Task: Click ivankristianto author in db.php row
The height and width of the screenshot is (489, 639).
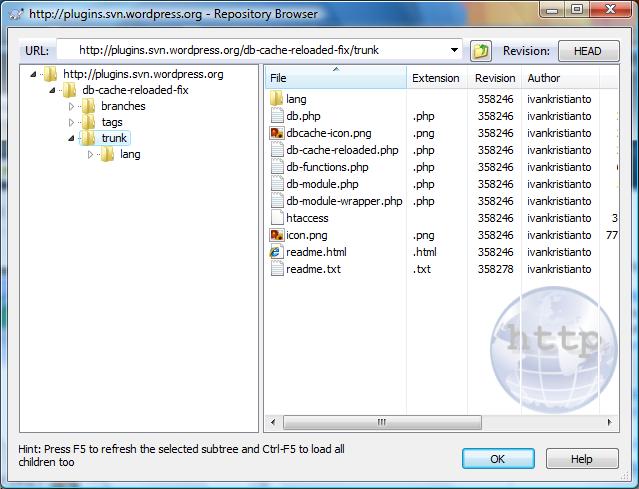Action: pyautogui.click(x=559, y=116)
